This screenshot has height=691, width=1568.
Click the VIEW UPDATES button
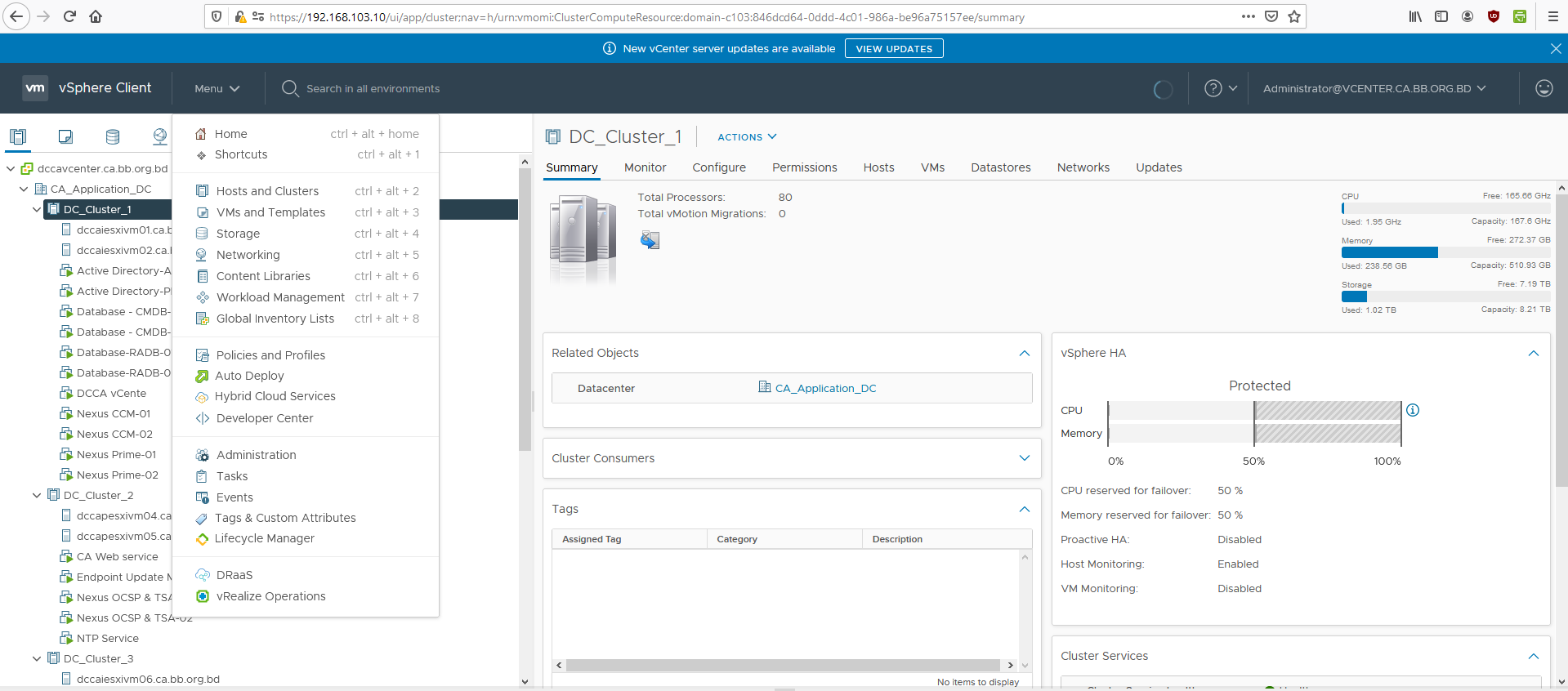click(894, 49)
